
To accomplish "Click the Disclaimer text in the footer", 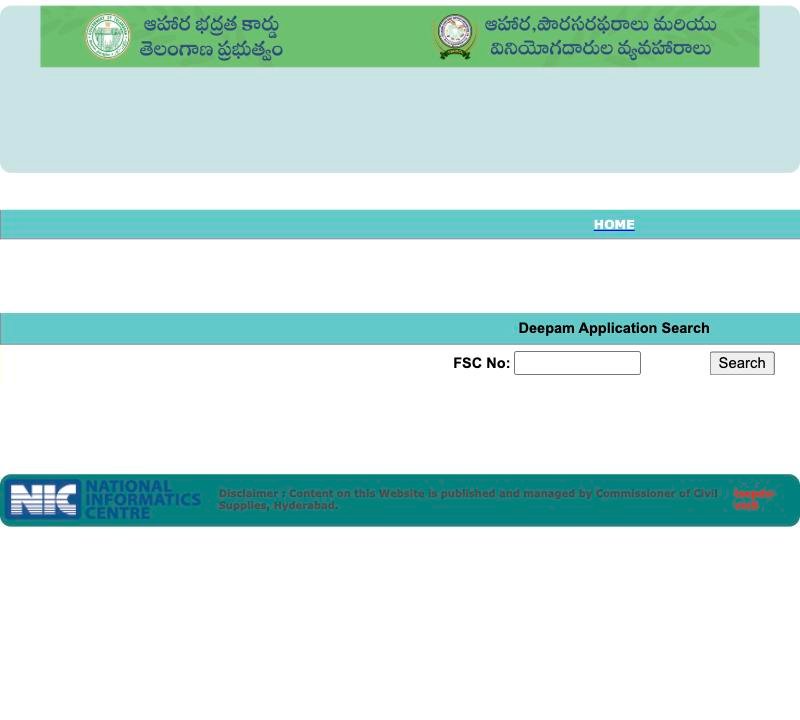I will coord(468,499).
